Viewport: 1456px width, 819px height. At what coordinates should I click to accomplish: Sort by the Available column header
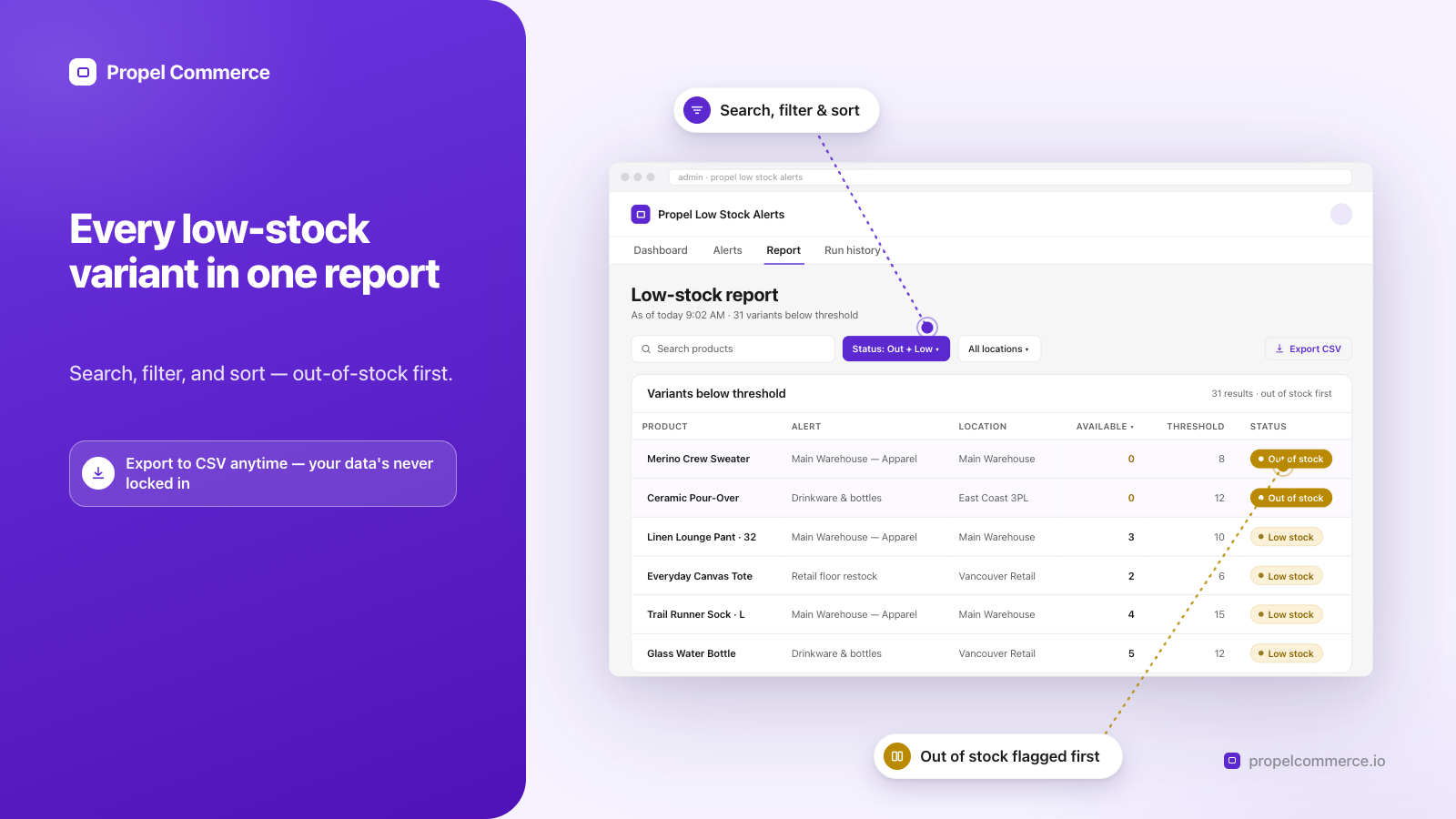point(1105,426)
